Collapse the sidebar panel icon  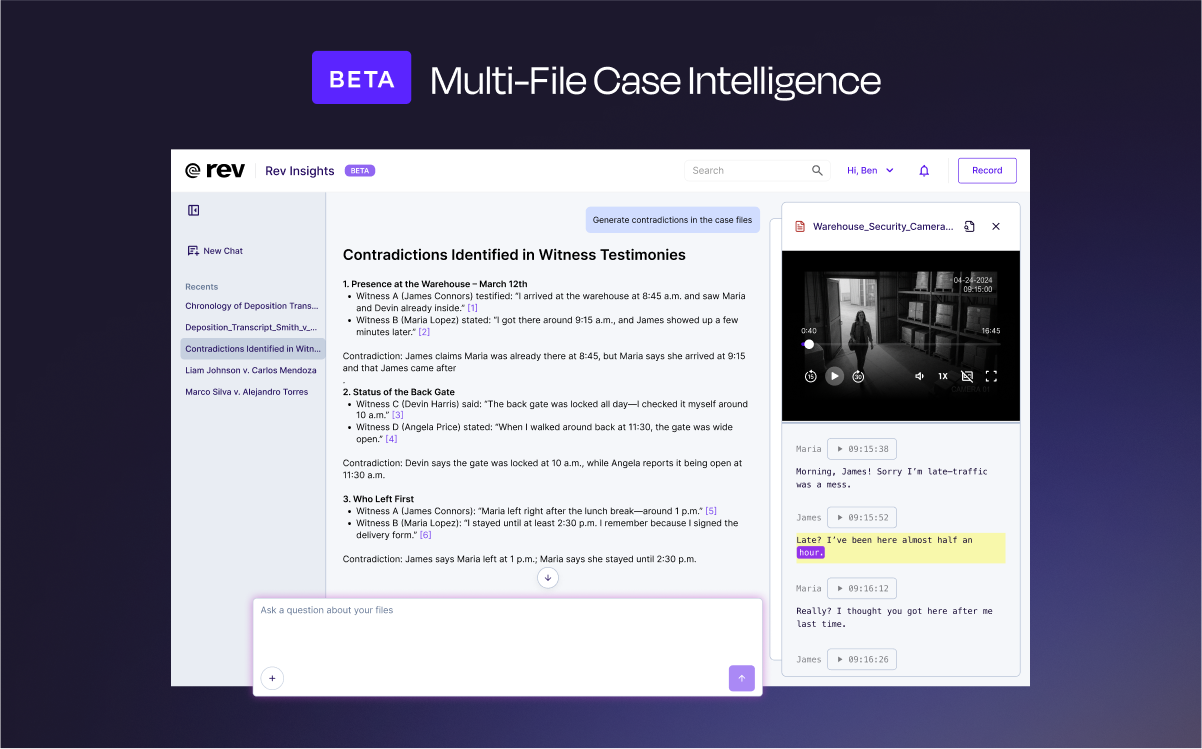tap(194, 210)
